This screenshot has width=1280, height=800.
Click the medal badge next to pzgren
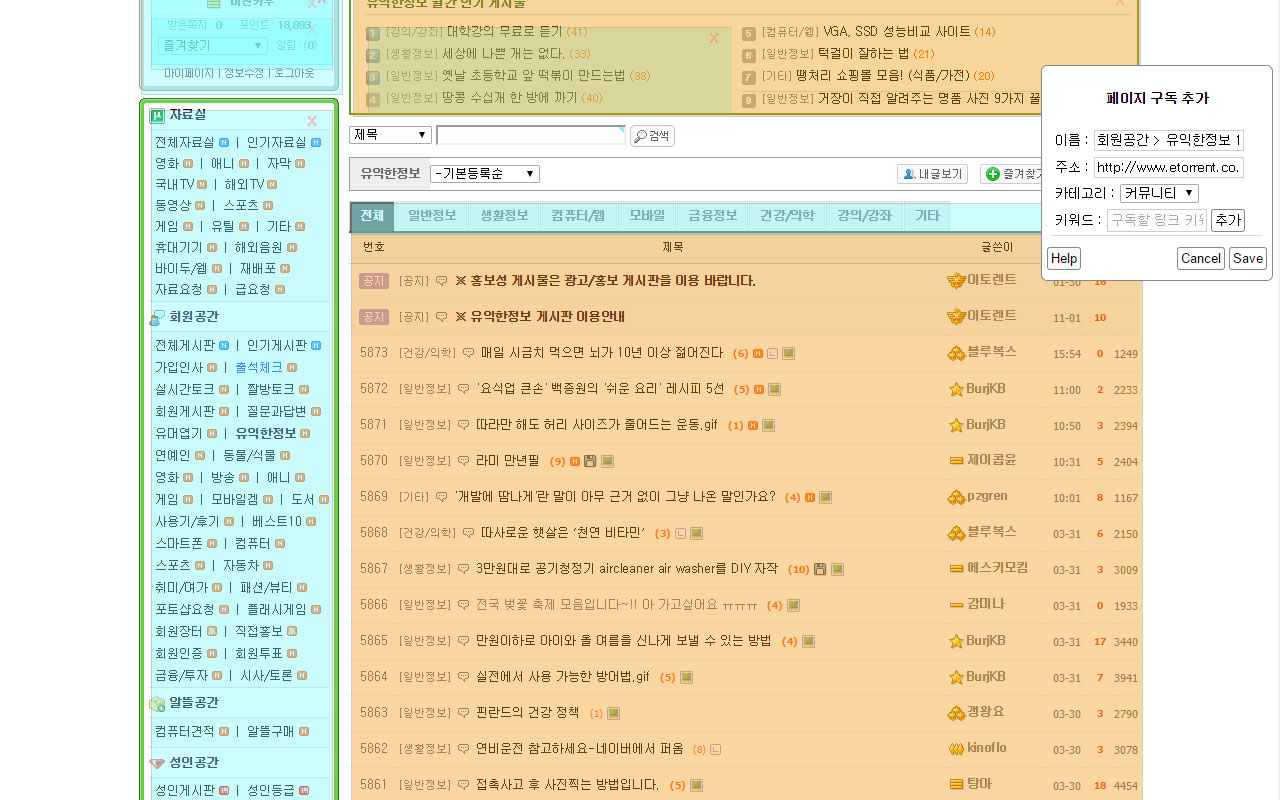pyautogui.click(x=956, y=497)
